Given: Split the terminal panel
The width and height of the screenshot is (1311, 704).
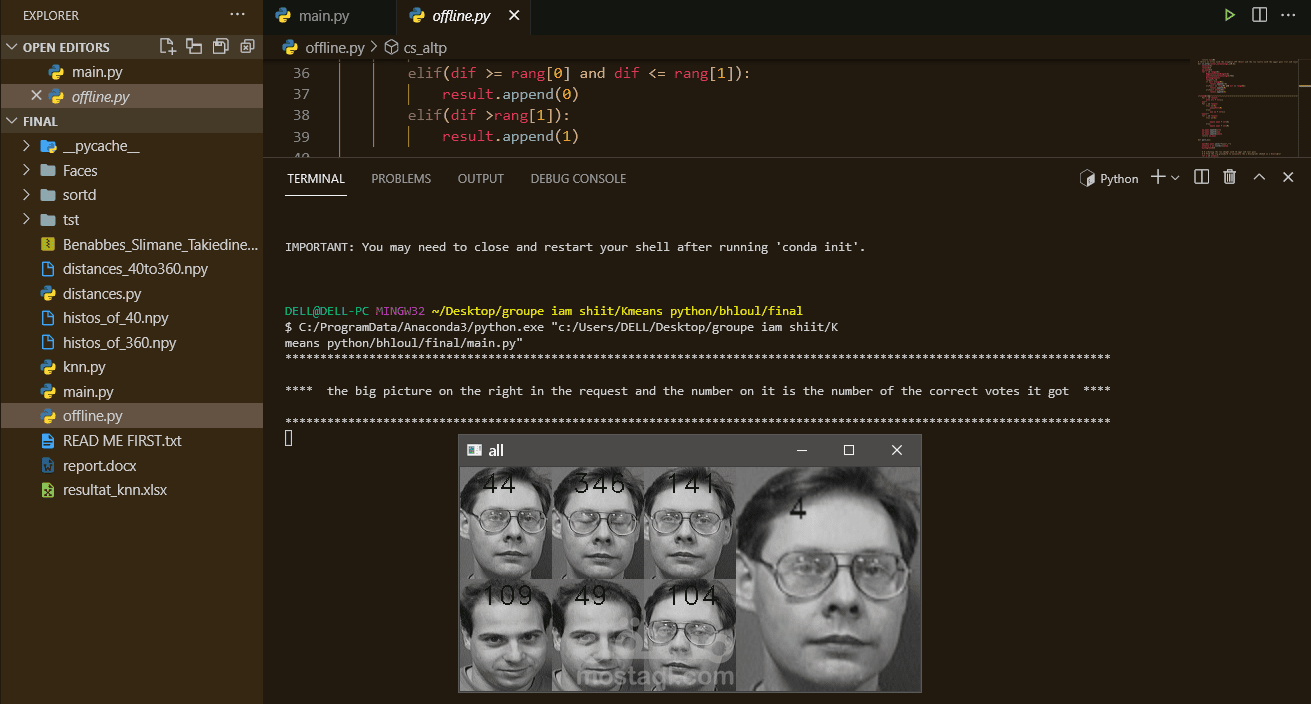Looking at the screenshot, I should [x=1202, y=177].
